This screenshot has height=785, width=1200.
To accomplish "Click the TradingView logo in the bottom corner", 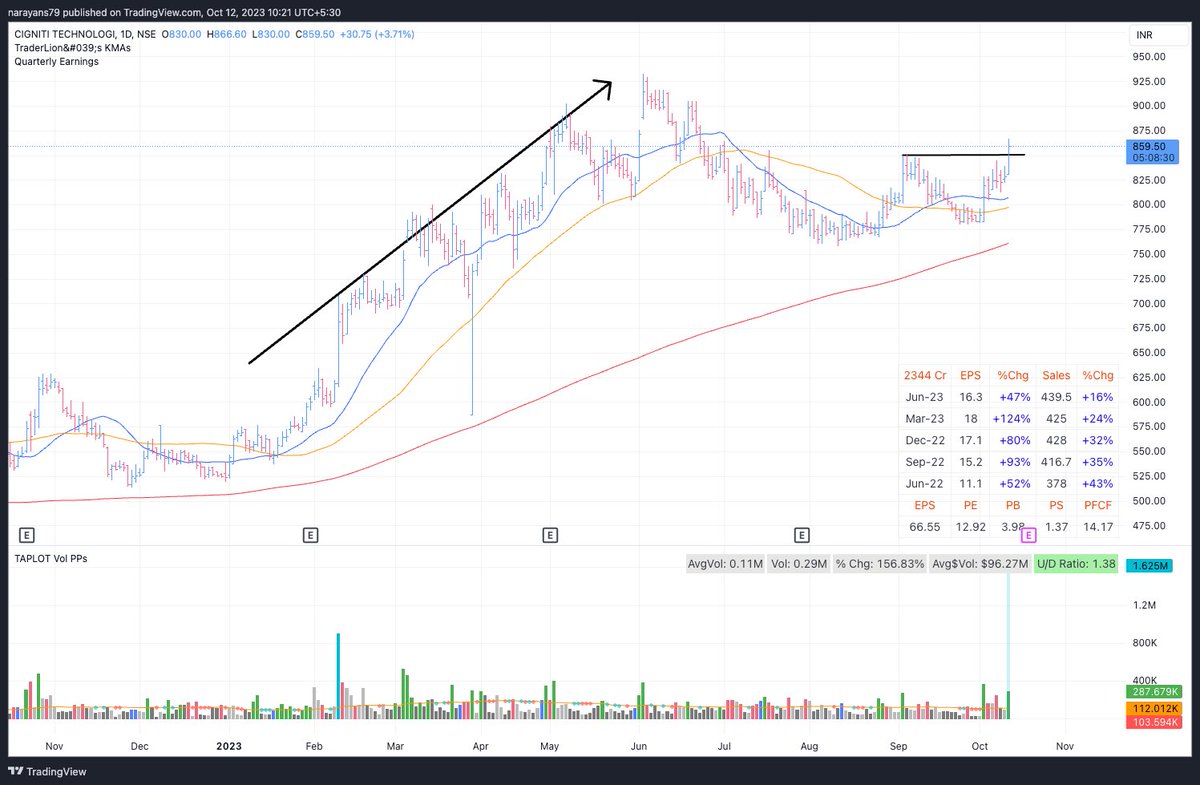I will [x=45, y=772].
